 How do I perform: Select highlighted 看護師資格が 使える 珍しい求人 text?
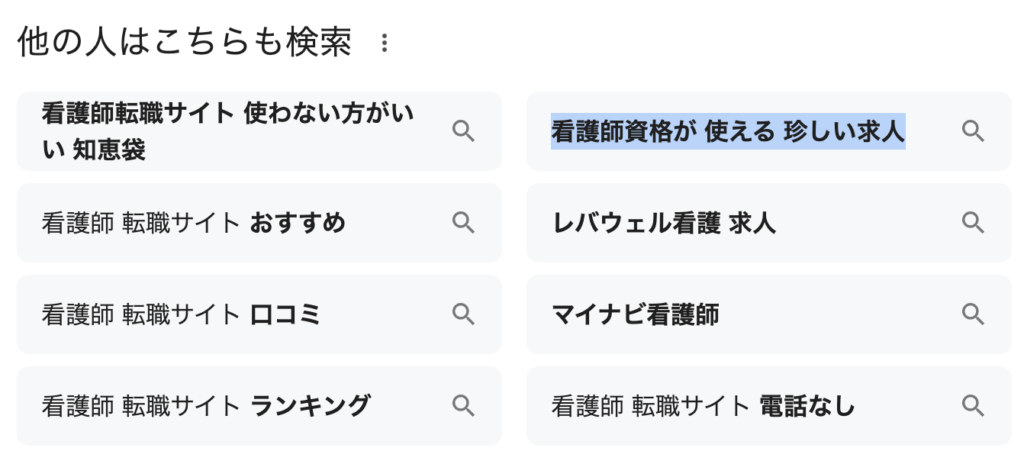pyautogui.click(x=728, y=131)
